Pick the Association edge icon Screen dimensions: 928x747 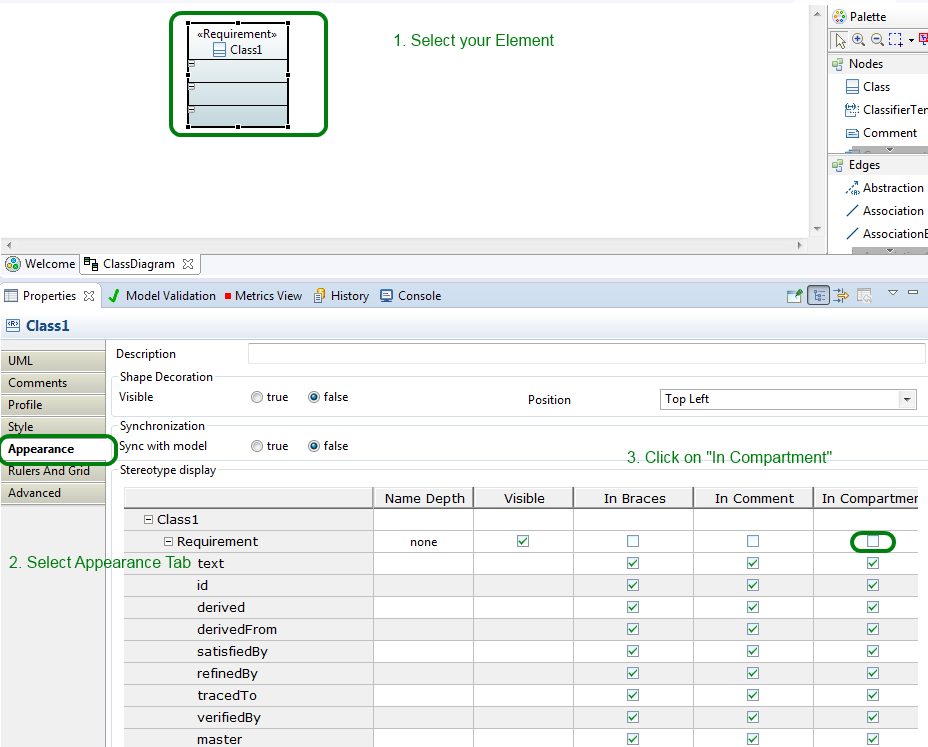(x=852, y=211)
